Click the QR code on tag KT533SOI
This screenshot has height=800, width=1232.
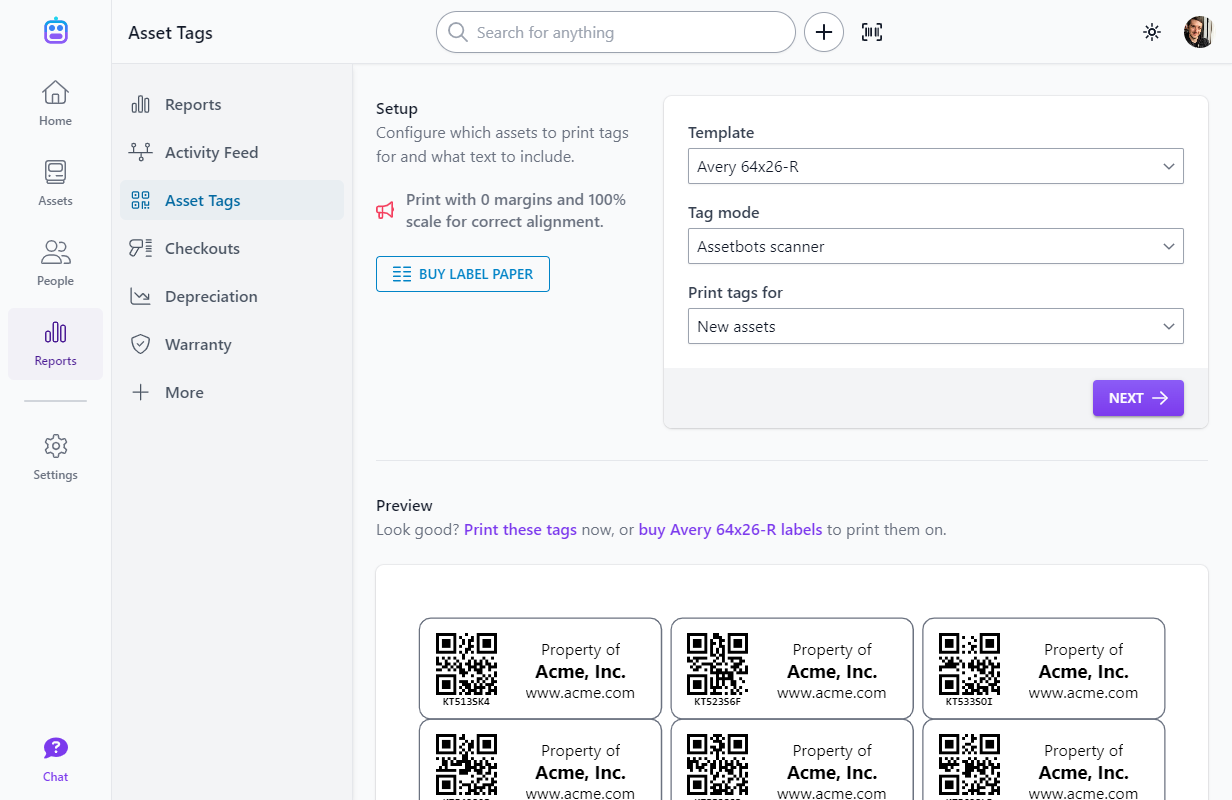pyautogui.click(x=969, y=664)
